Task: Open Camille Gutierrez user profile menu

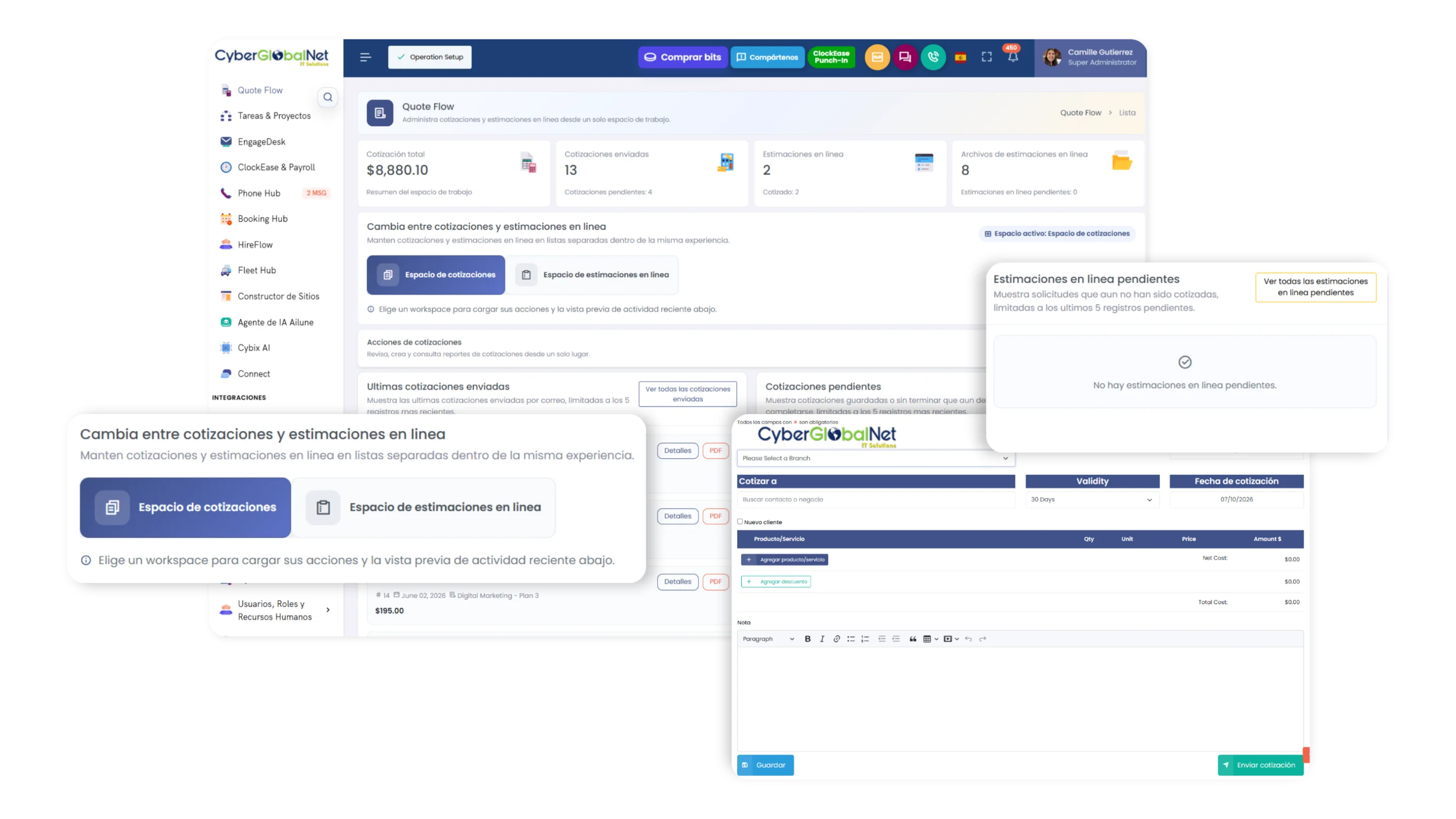Action: (1090, 57)
